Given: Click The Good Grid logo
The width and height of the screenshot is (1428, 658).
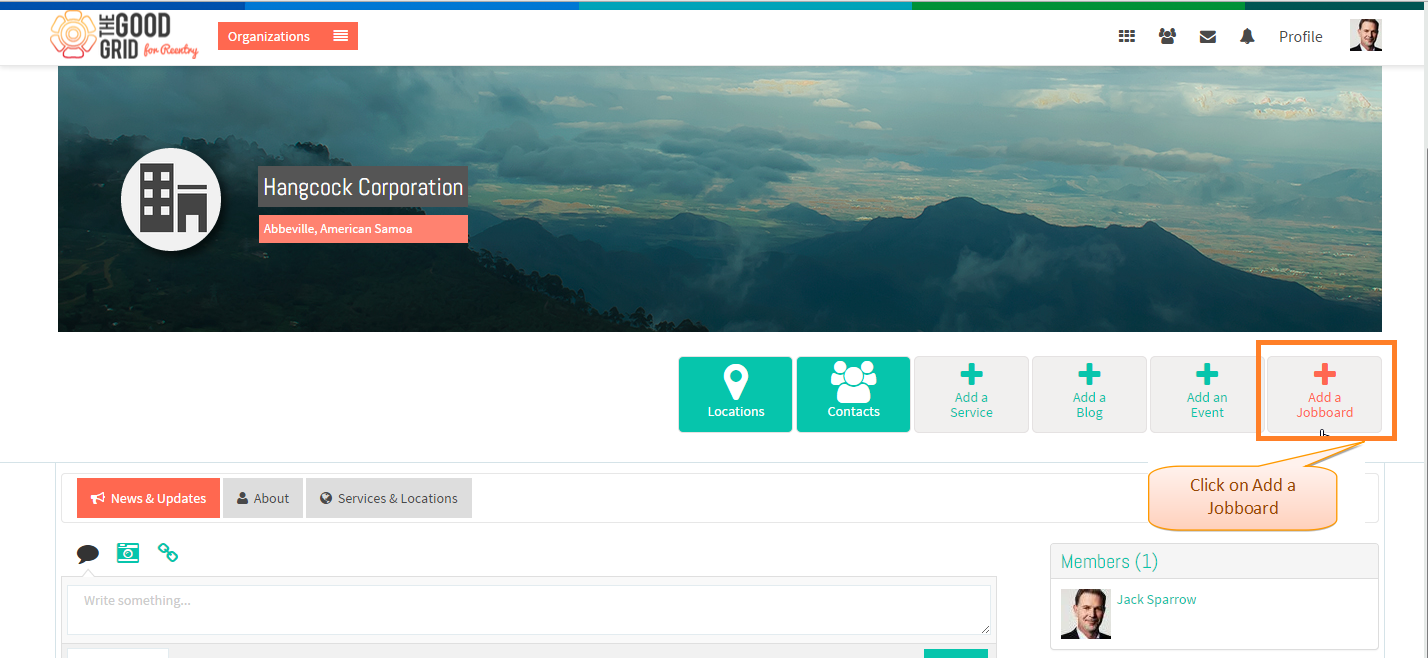Looking at the screenshot, I should pos(124,36).
